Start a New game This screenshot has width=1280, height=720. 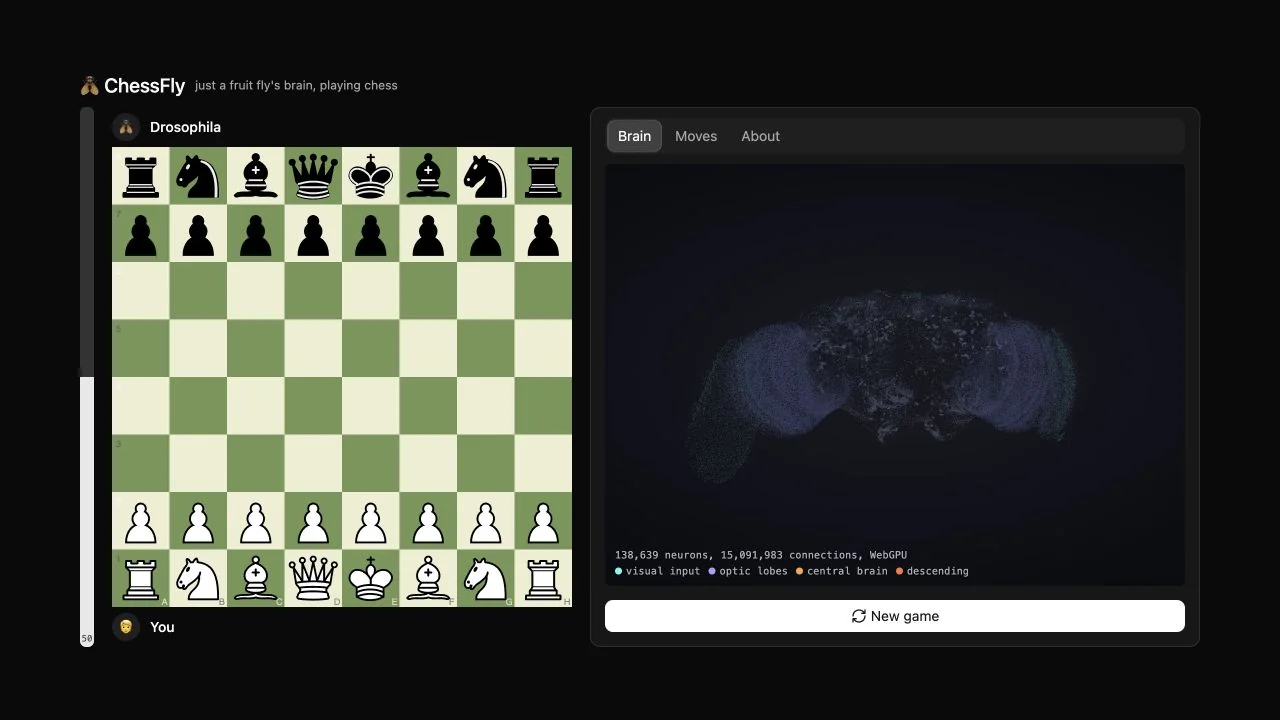895,616
